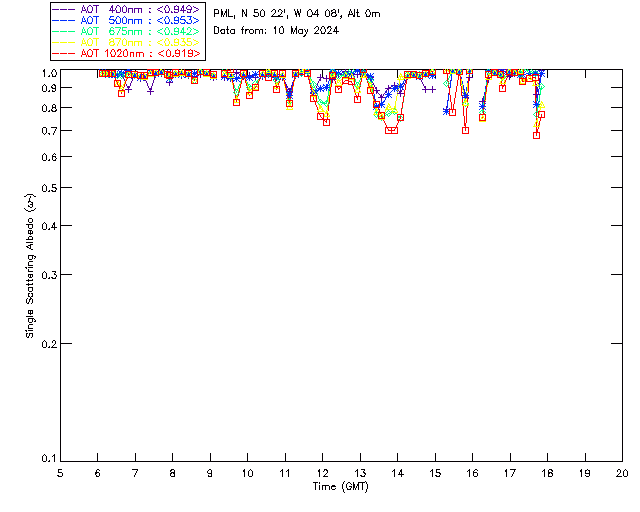Click the 'Data from: 10 May 2024' label
This screenshot has height=512, width=640.
[276, 31]
